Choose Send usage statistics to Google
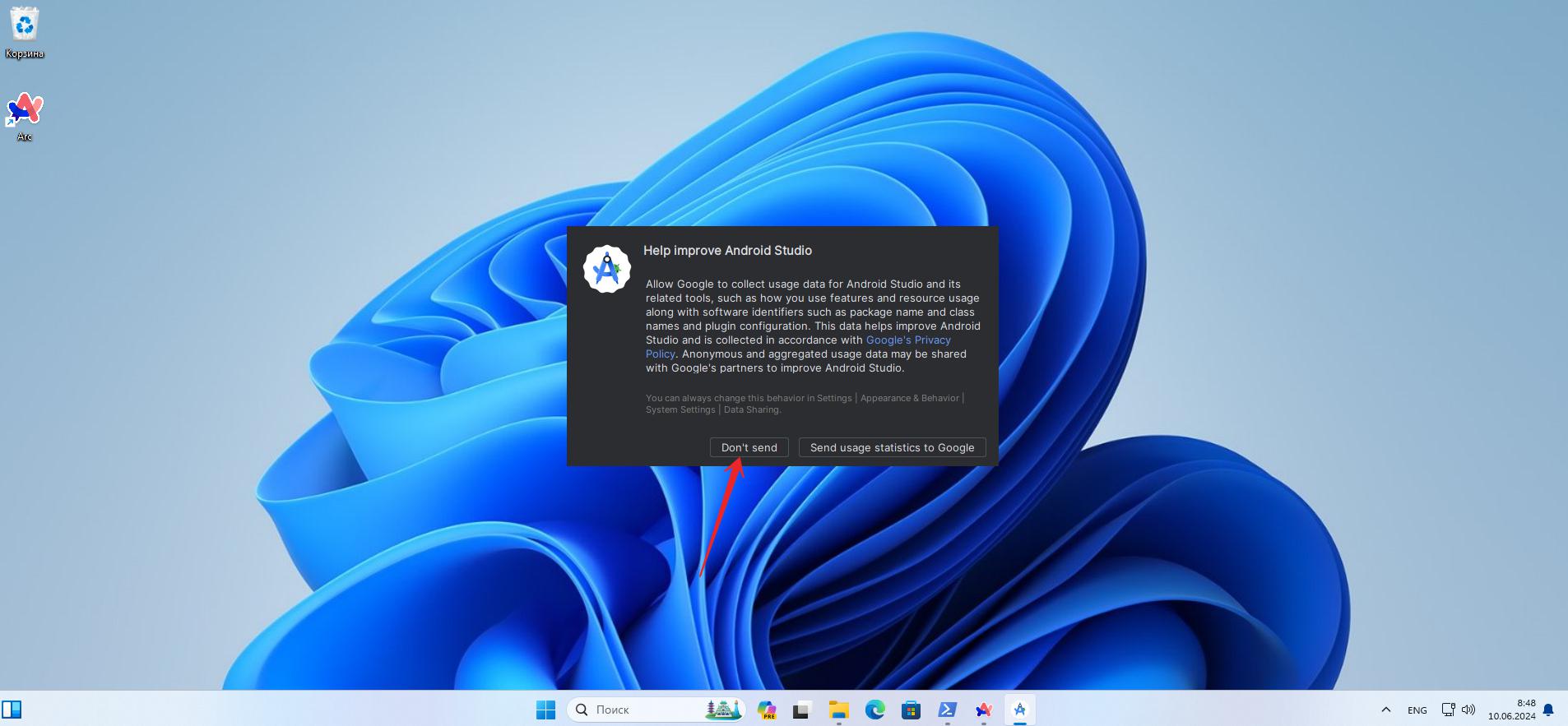The width and height of the screenshot is (1568, 726). [892, 447]
